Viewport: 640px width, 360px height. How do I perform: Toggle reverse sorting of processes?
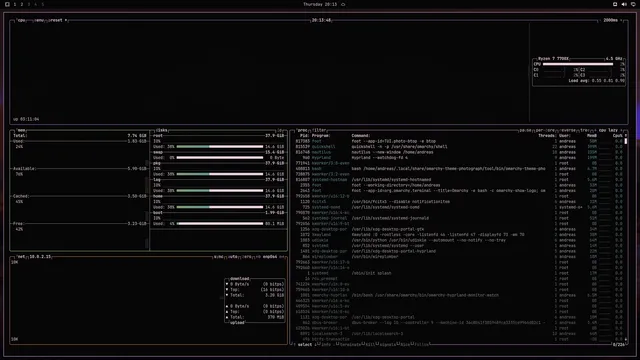[567, 130]
